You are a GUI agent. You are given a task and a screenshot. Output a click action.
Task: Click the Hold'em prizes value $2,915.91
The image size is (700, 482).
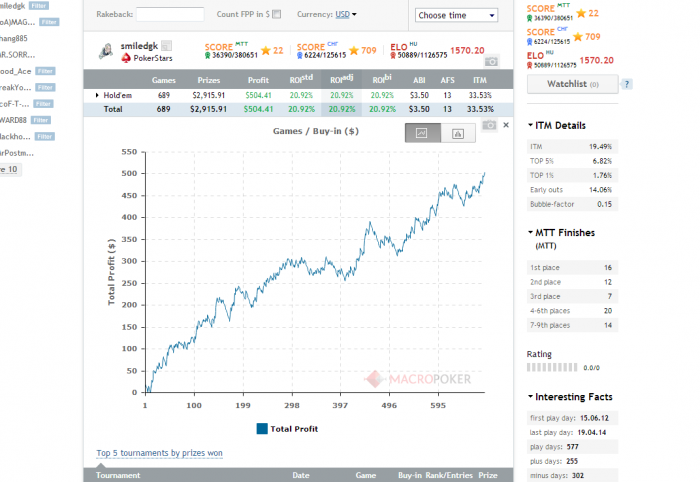coord(209,95)
